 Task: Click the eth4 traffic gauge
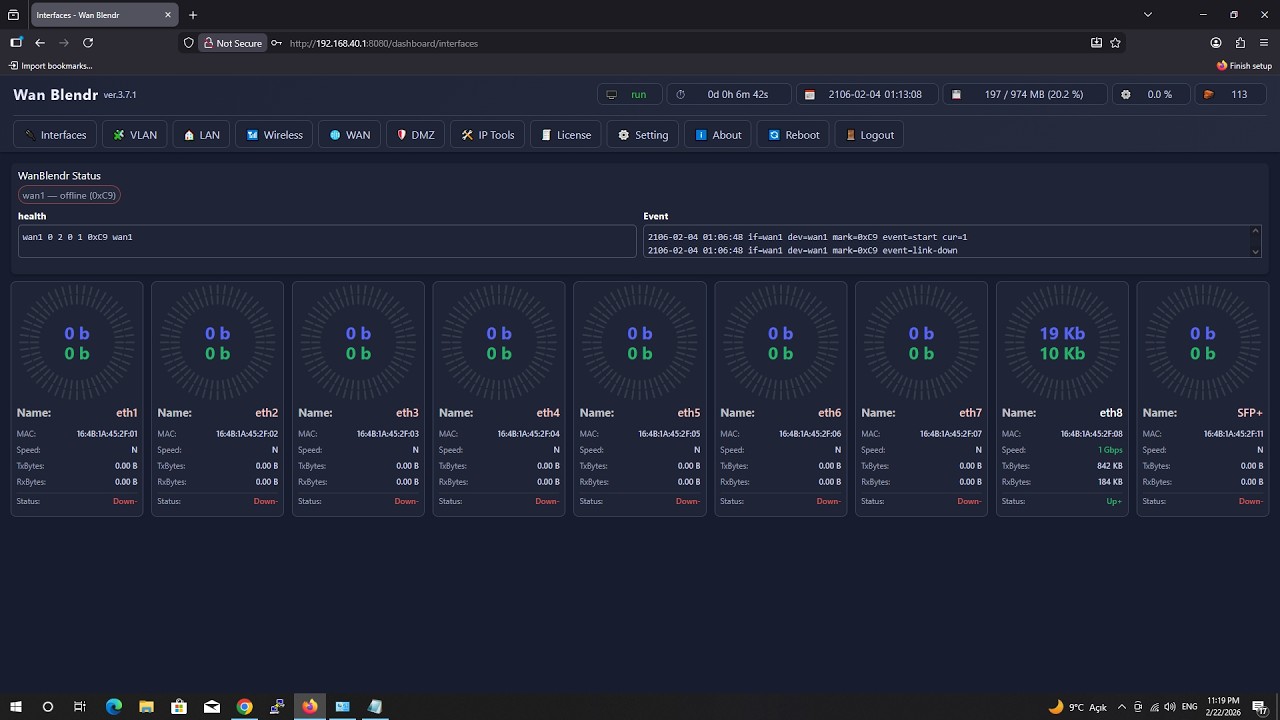(499, 343)
